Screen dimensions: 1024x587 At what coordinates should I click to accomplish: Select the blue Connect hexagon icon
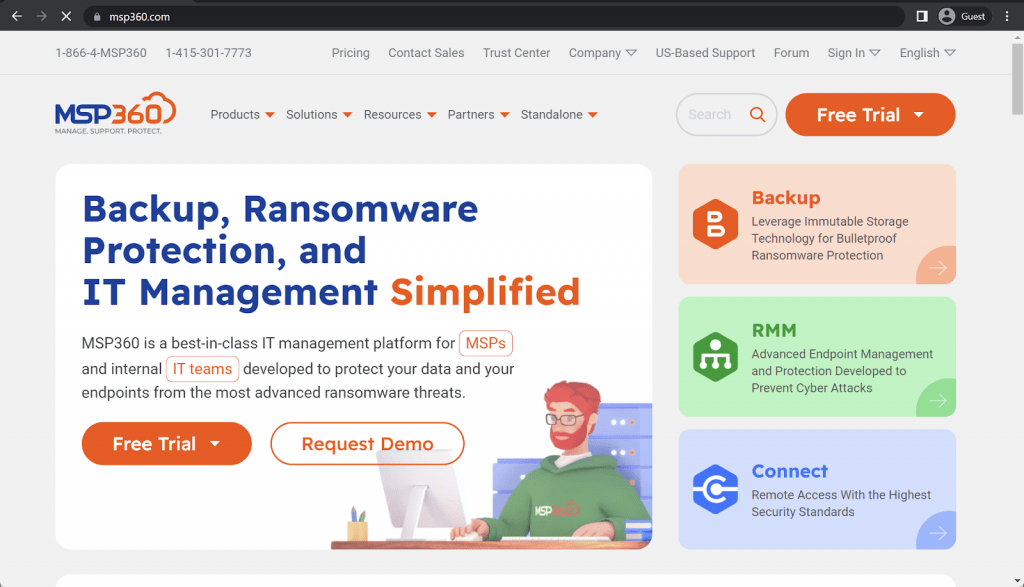(x=715, y=489)
